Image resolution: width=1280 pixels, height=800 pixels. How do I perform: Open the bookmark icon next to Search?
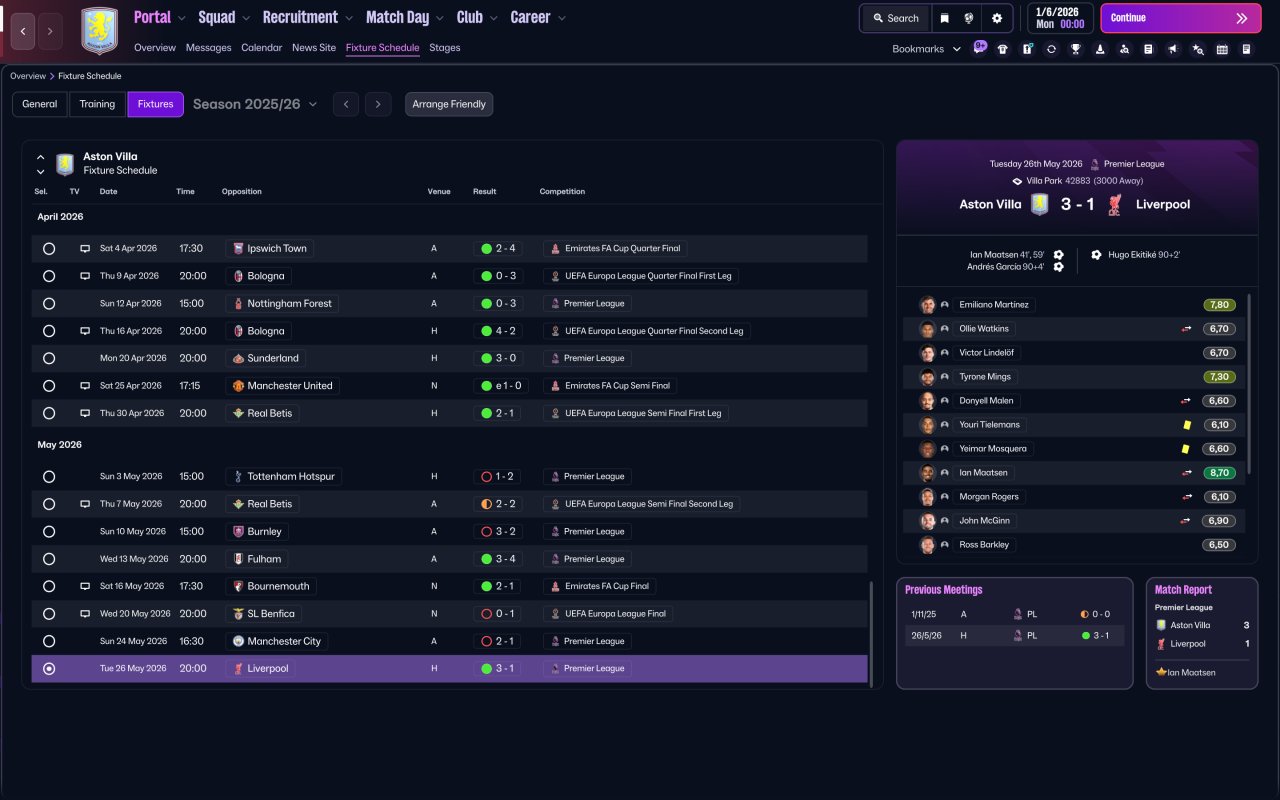tap(944, 18)
